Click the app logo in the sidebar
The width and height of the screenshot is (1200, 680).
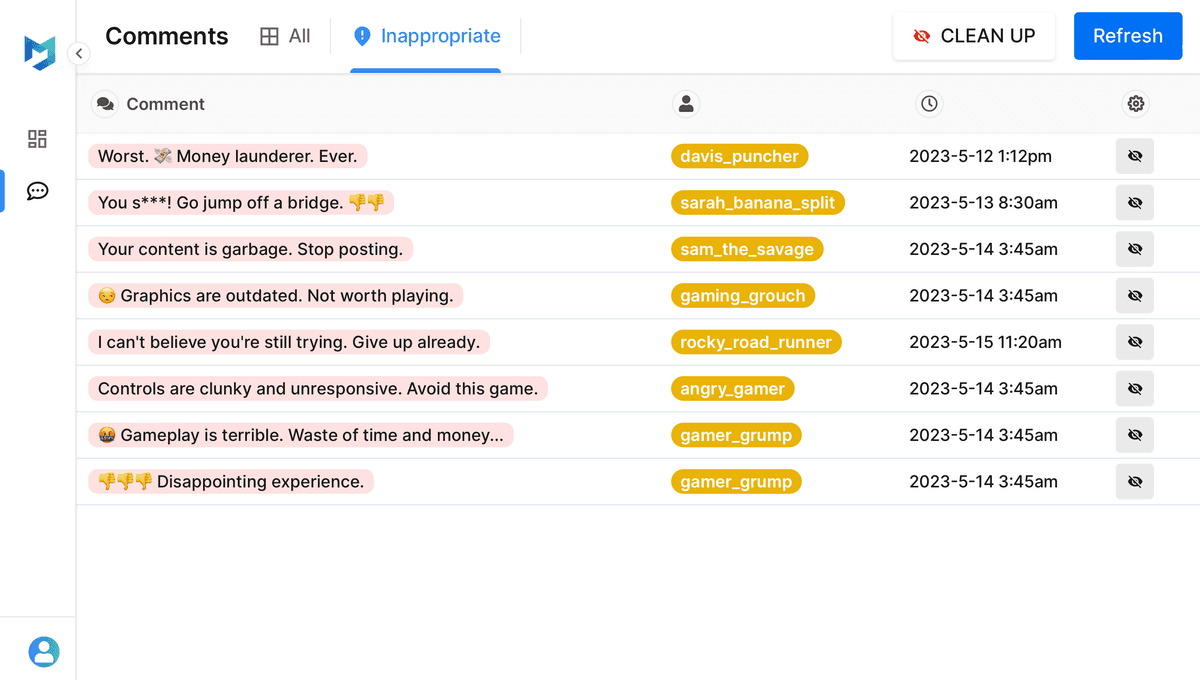point(39,52)
